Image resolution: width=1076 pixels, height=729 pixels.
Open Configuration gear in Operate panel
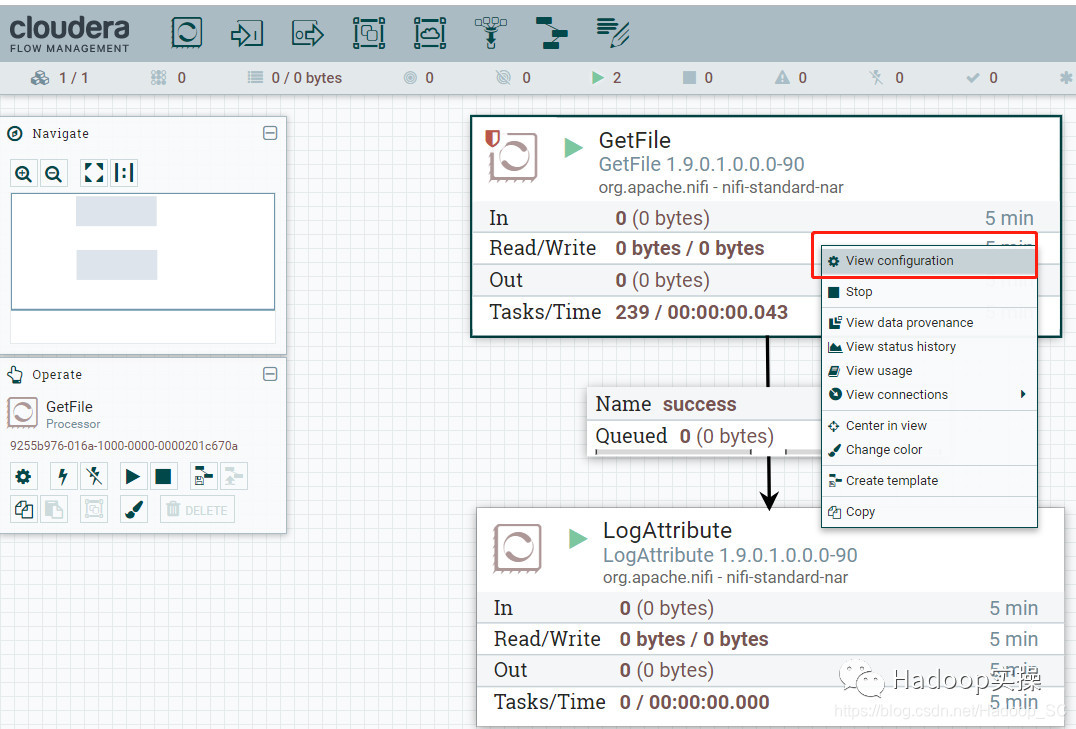pyautogui.click(x=23, y=476)
